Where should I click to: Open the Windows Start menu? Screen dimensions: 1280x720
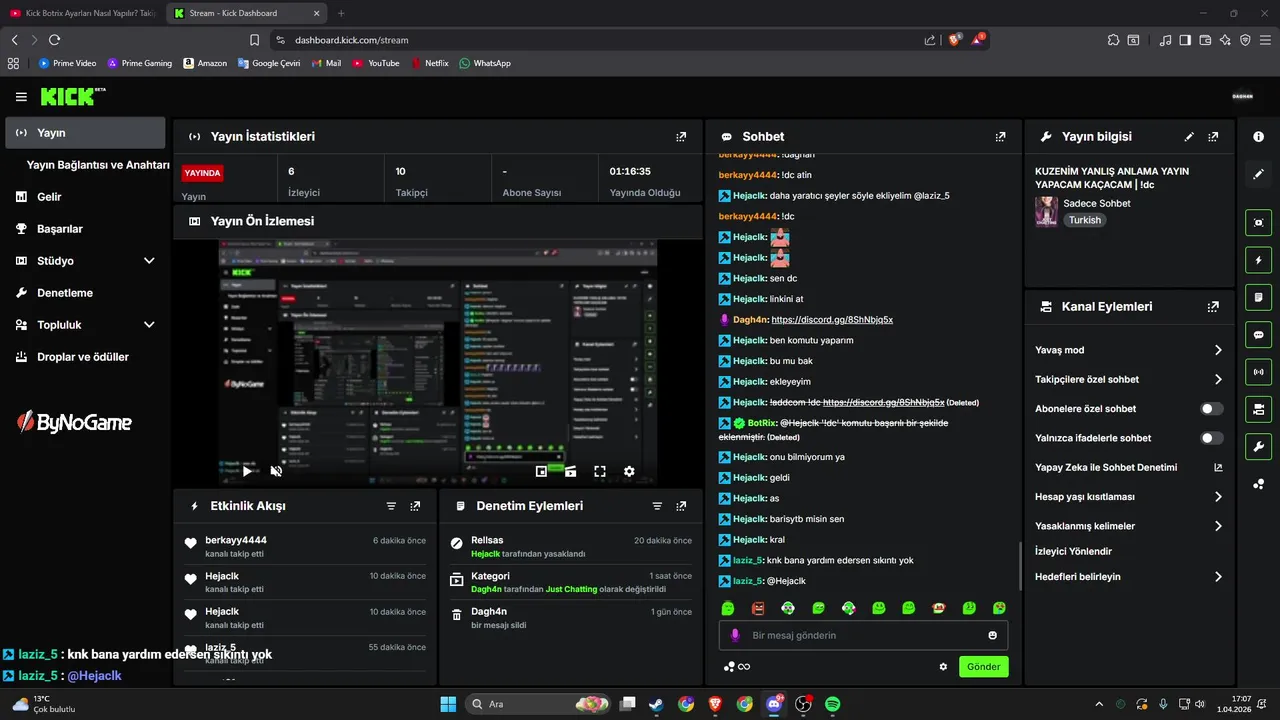pyautogui.click(x=447, y=704)
